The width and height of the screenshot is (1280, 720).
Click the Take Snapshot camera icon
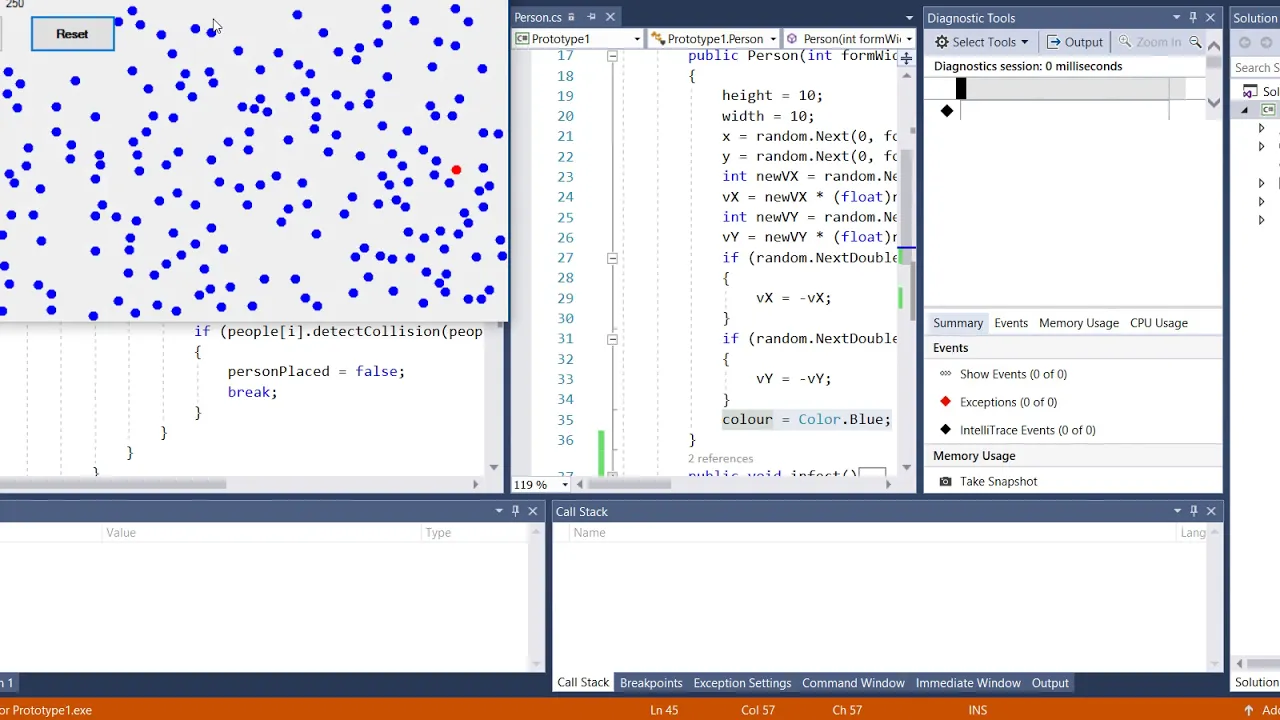(946, 482)
